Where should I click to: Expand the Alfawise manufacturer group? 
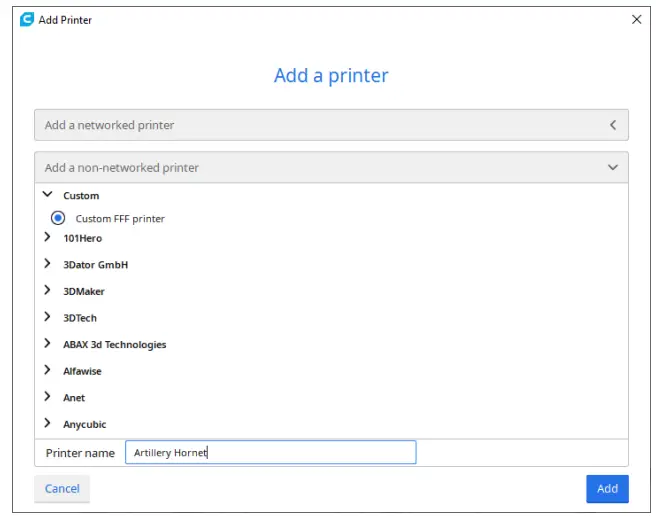point(47,370)
